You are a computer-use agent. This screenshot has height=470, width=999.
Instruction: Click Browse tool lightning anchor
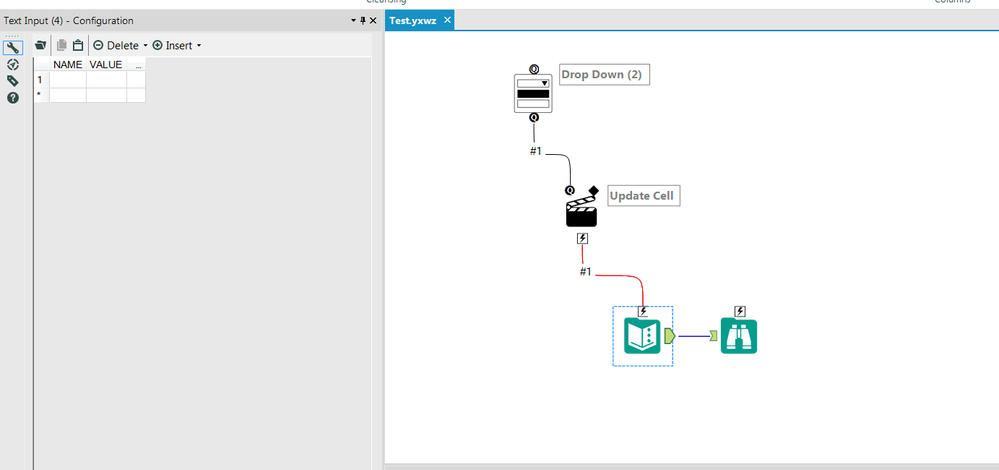pos(740,311)
